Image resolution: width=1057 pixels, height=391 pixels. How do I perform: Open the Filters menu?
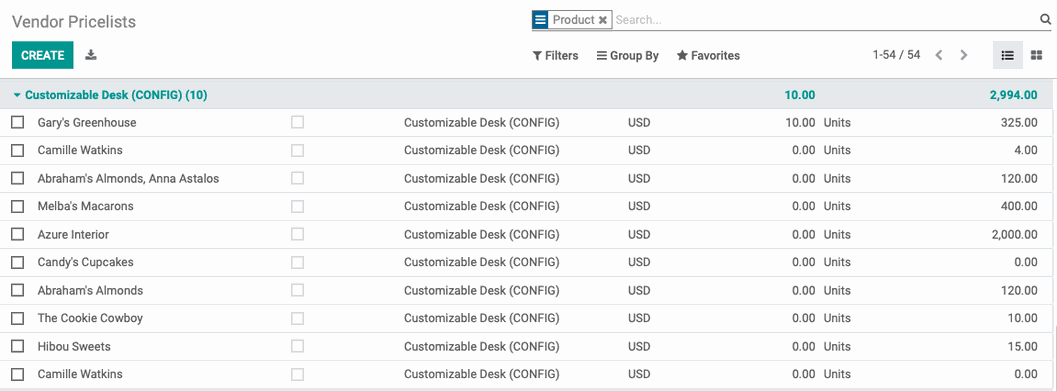point(555,55)
